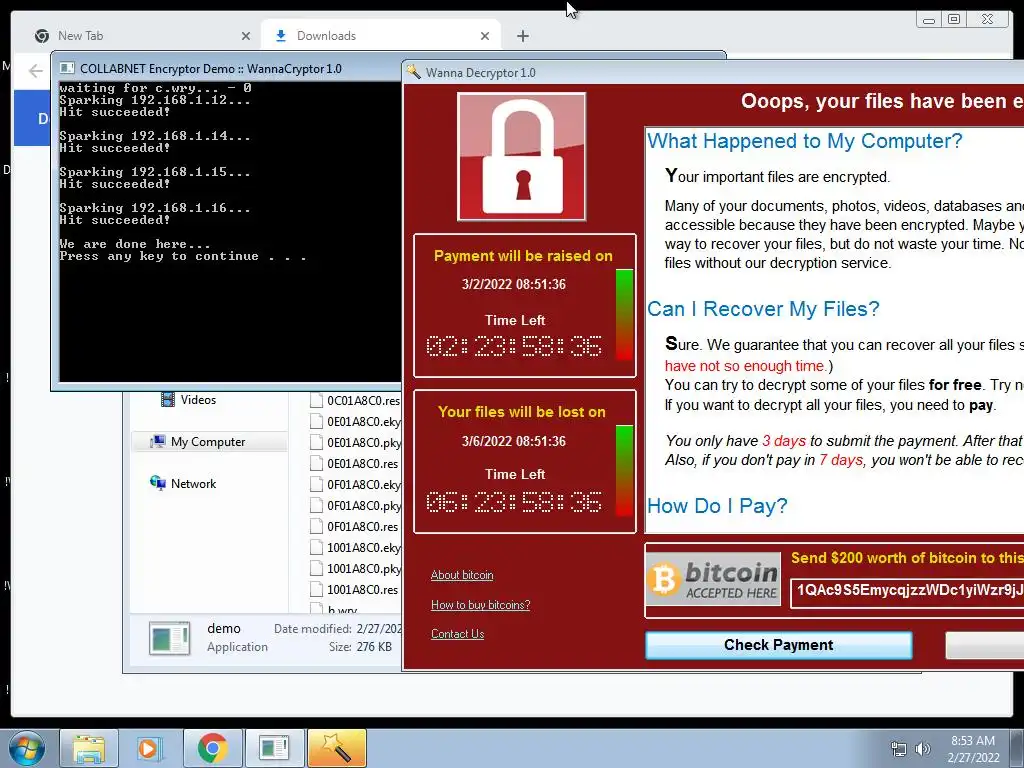This screenshot has height=768, width=1024.
Task: Click the 3/2/2022 08:51:36 payment date
Action: tap(513, 285)
